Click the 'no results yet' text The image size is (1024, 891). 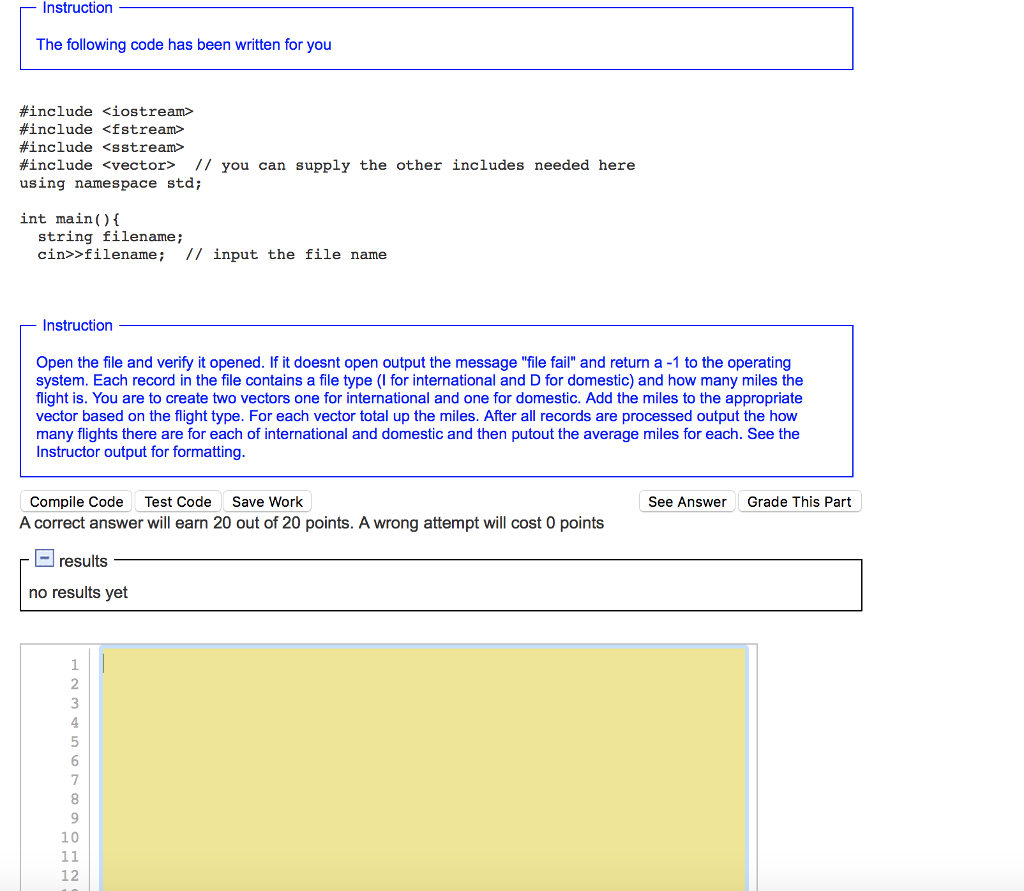pyautogui.click(x=78, y=592)
